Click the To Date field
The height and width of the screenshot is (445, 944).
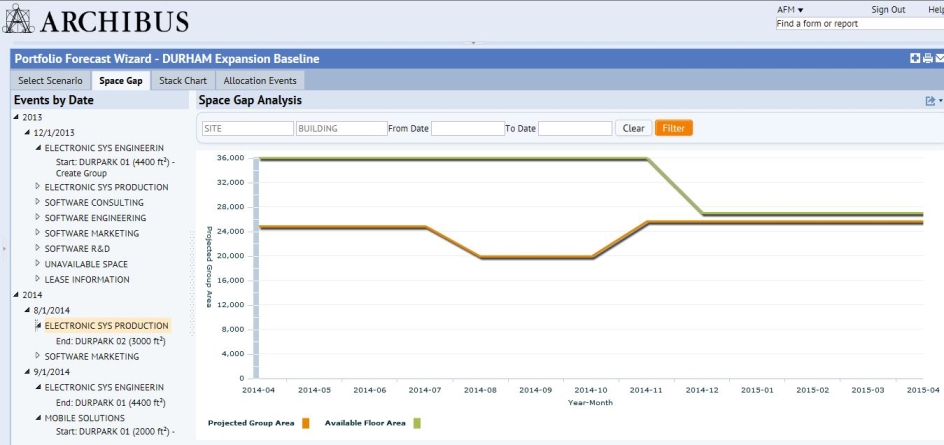(575, 128)
